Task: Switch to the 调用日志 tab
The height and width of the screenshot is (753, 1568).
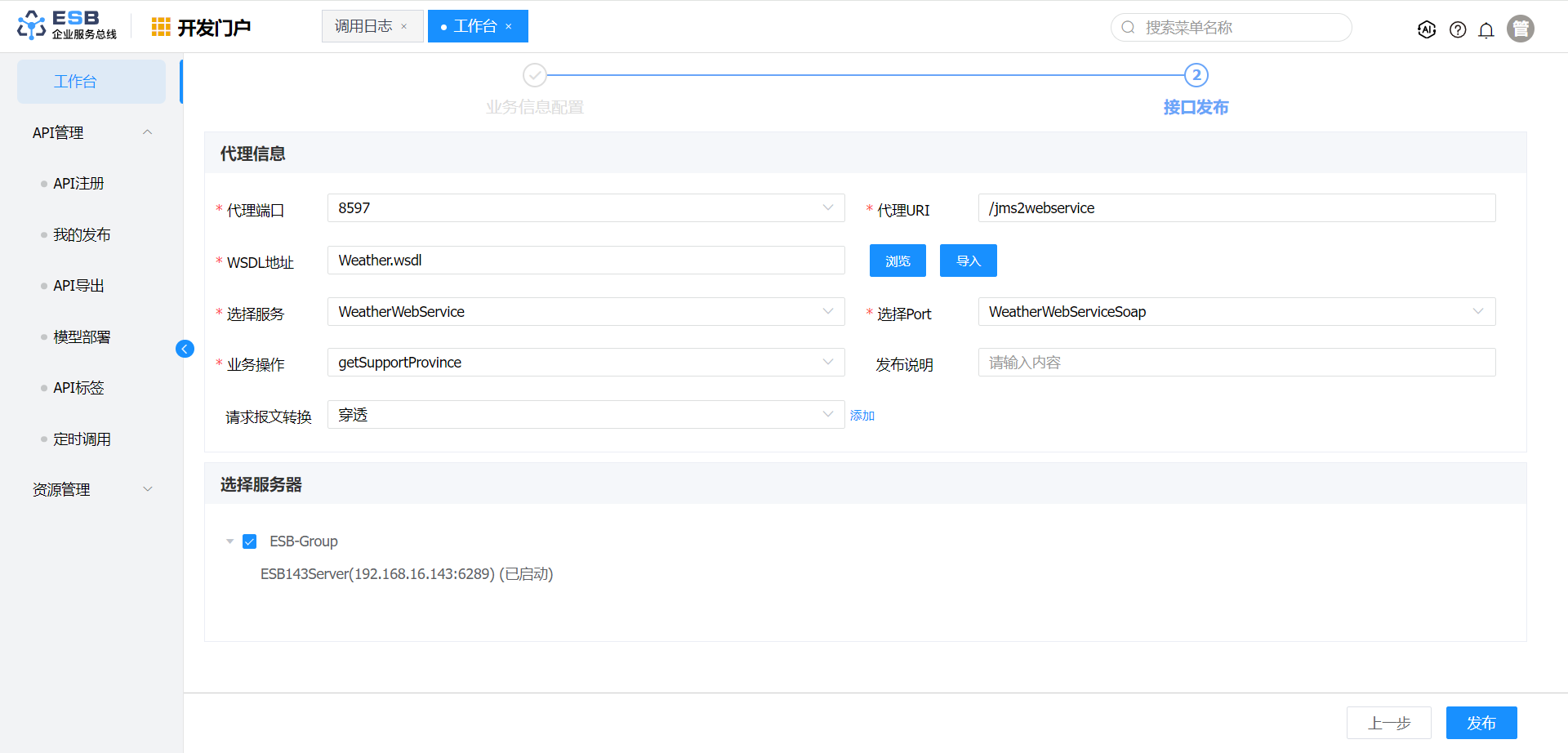Action: (363, 26)
